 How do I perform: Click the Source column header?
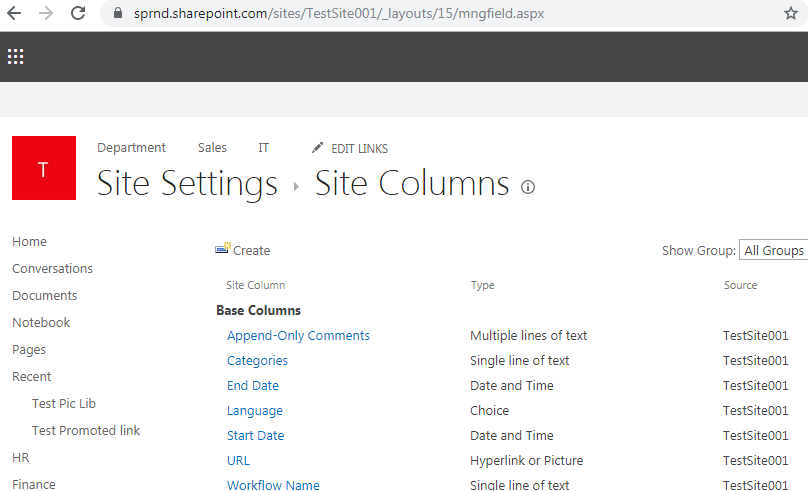(740, 285)
